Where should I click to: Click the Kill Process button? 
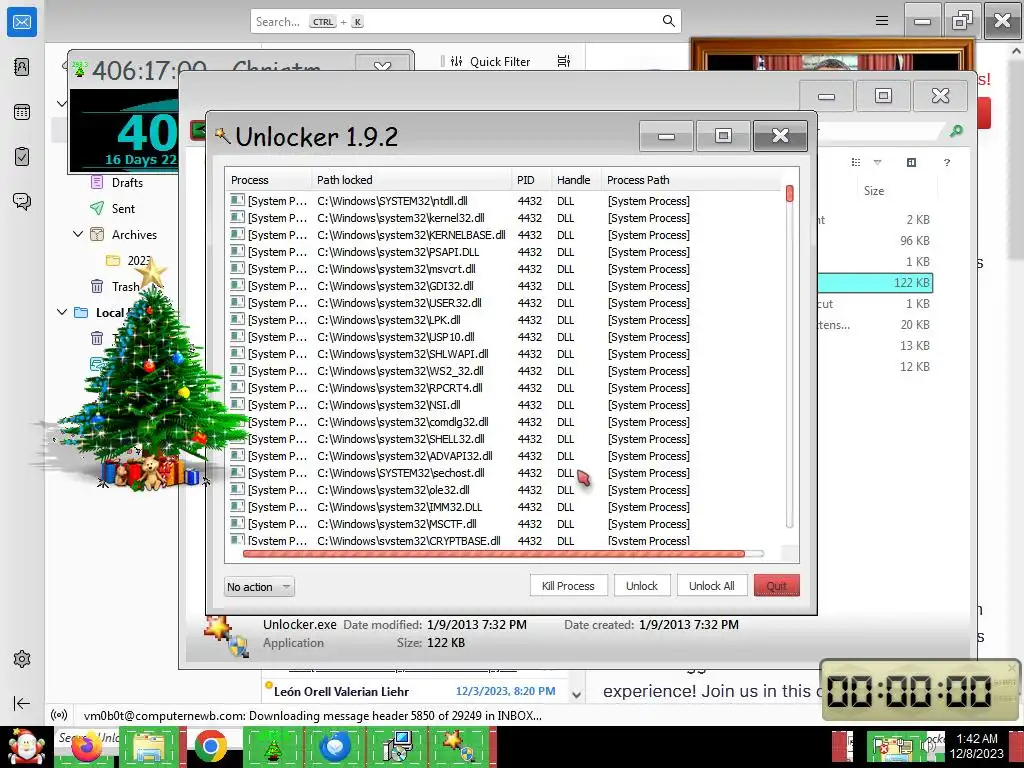point(568,586)
